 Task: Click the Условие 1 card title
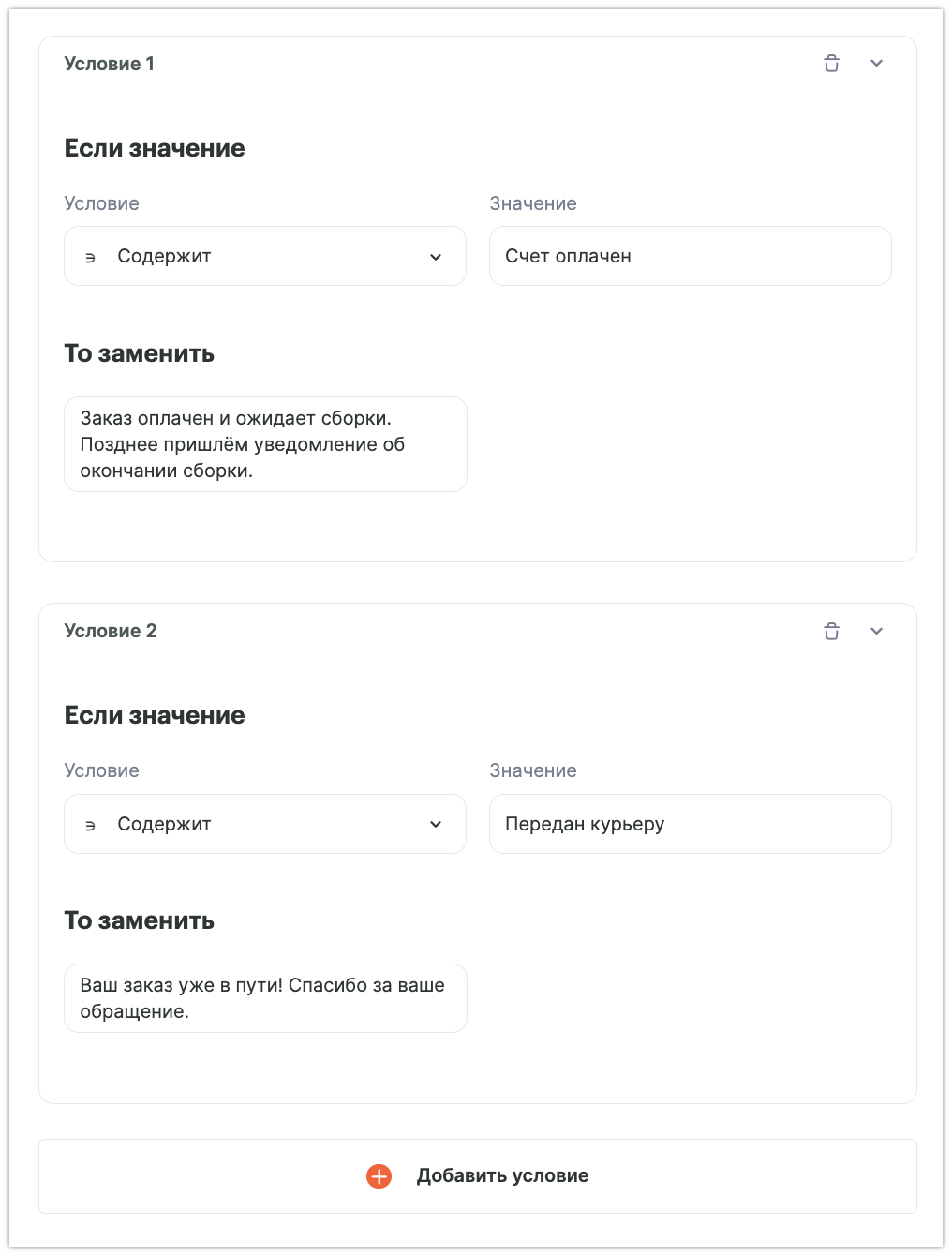pyautogui.click(x=109, y=64)
